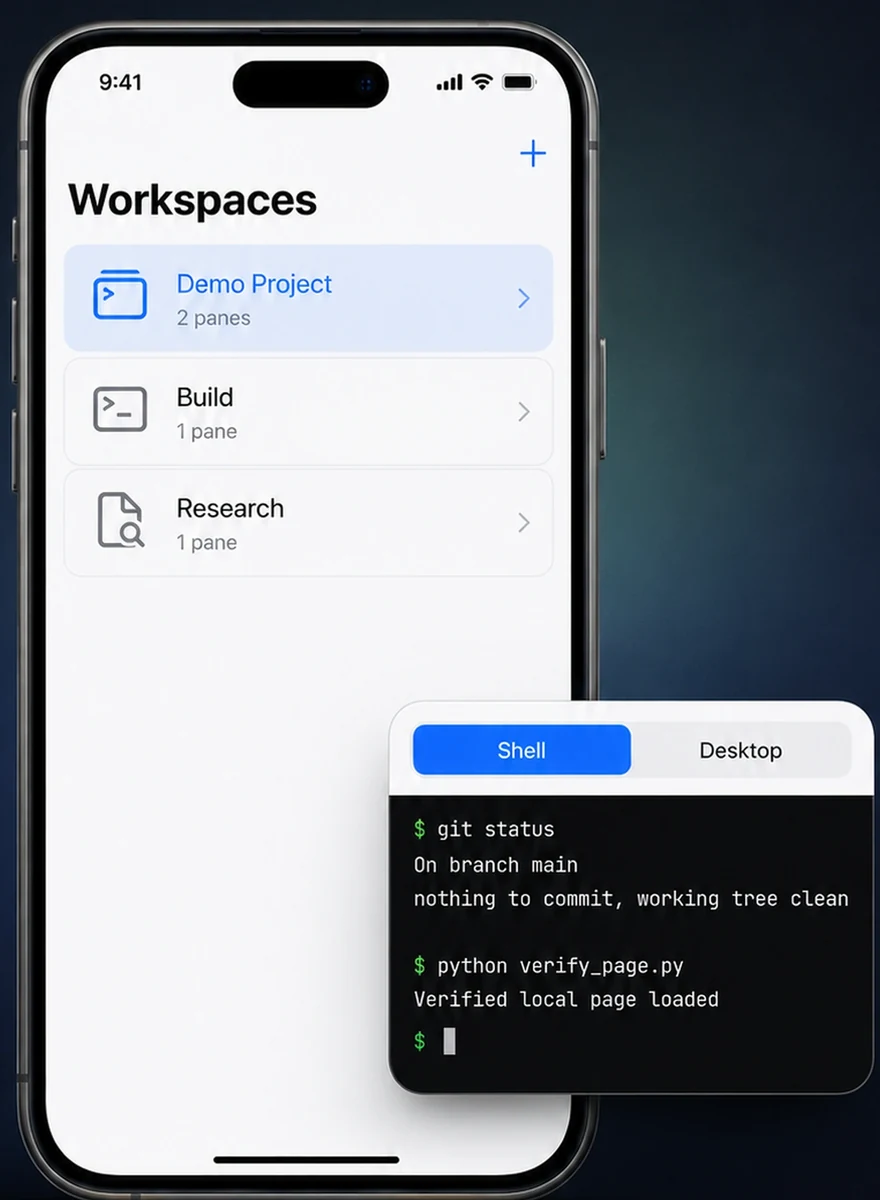The height and width of the screenshot is (1200, 880).
Task: Click the "1 pane" label under Build
Action: click(207, 432)
